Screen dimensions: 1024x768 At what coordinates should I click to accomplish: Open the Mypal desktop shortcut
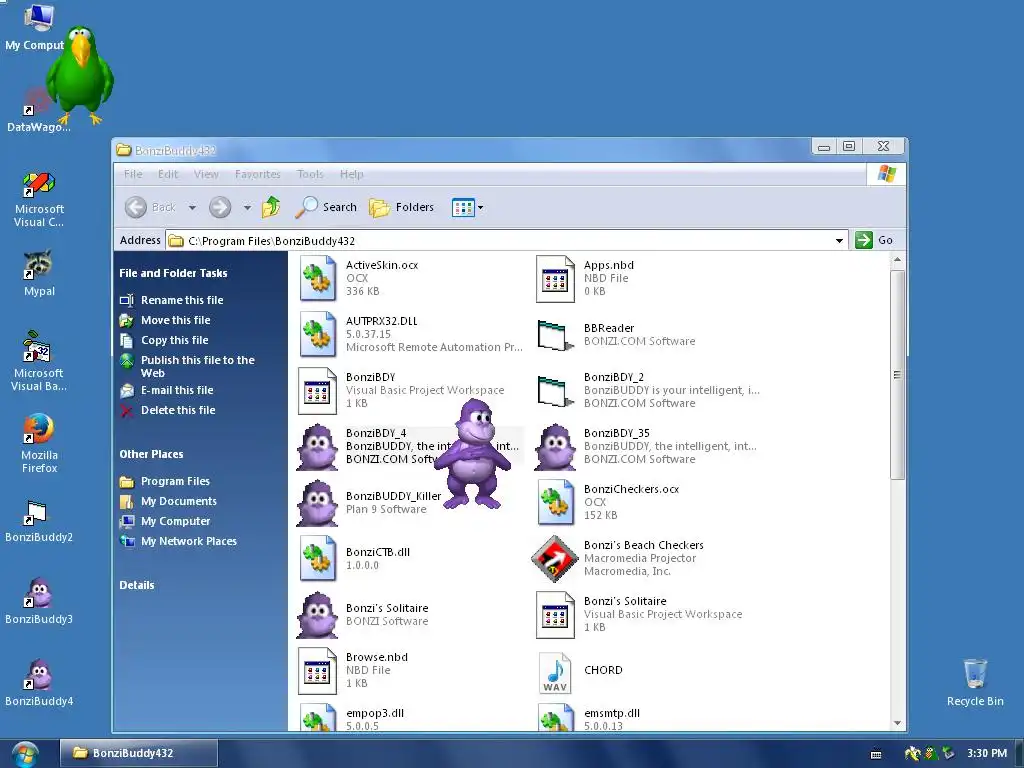point(39,274)
